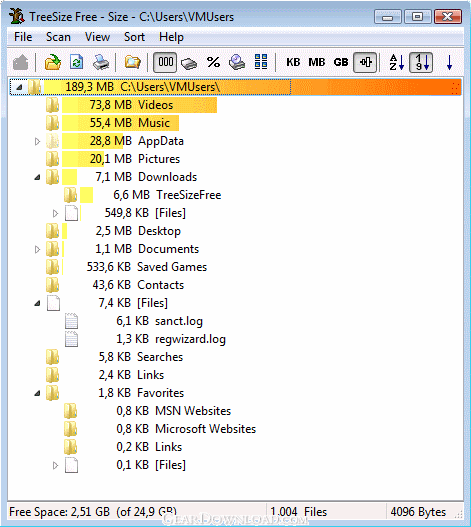Toggle sort by size (1-9) button
The image size is (471, 527).
coord(421,63)
